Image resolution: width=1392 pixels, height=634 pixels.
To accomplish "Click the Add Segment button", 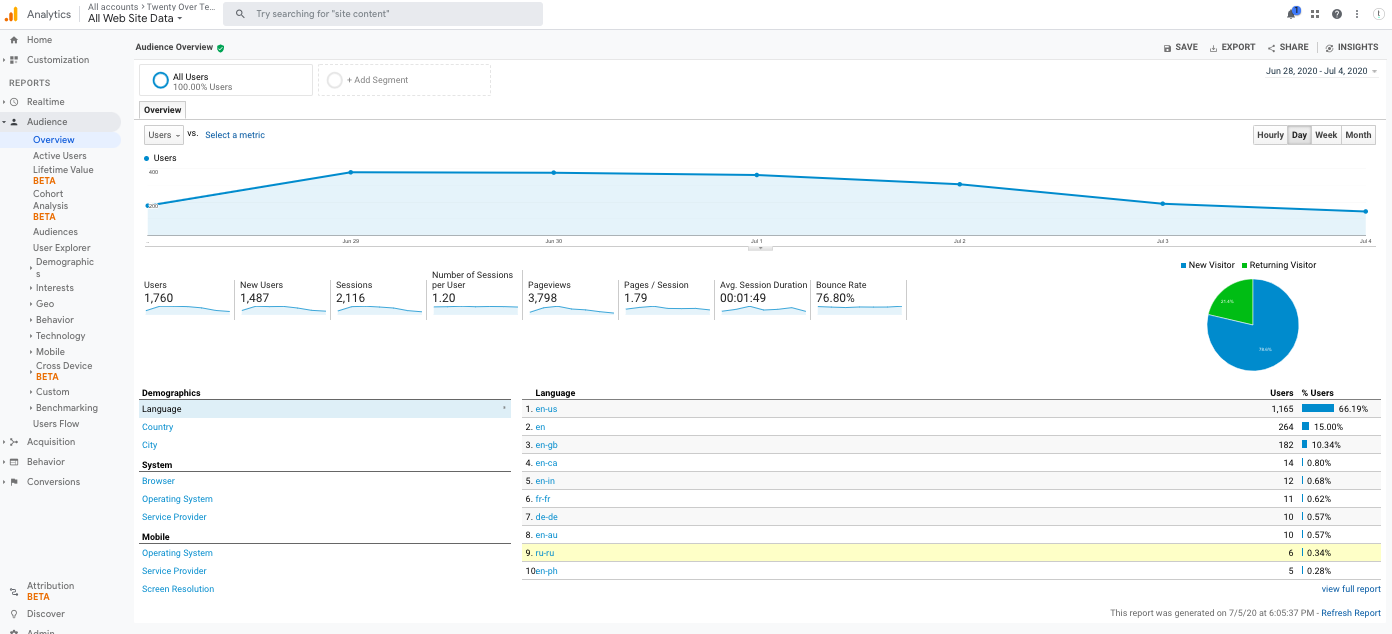I will (404, 80).
